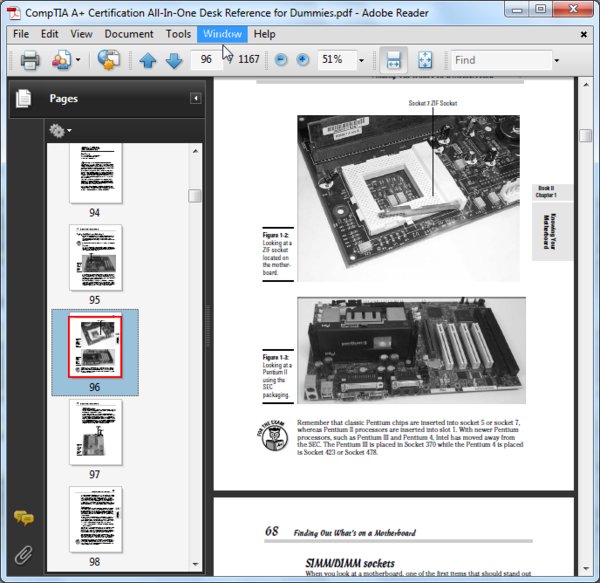This screenshot has height=583, width=600.
Task: Open the Tools menu
Action: [x=178, y=34]
